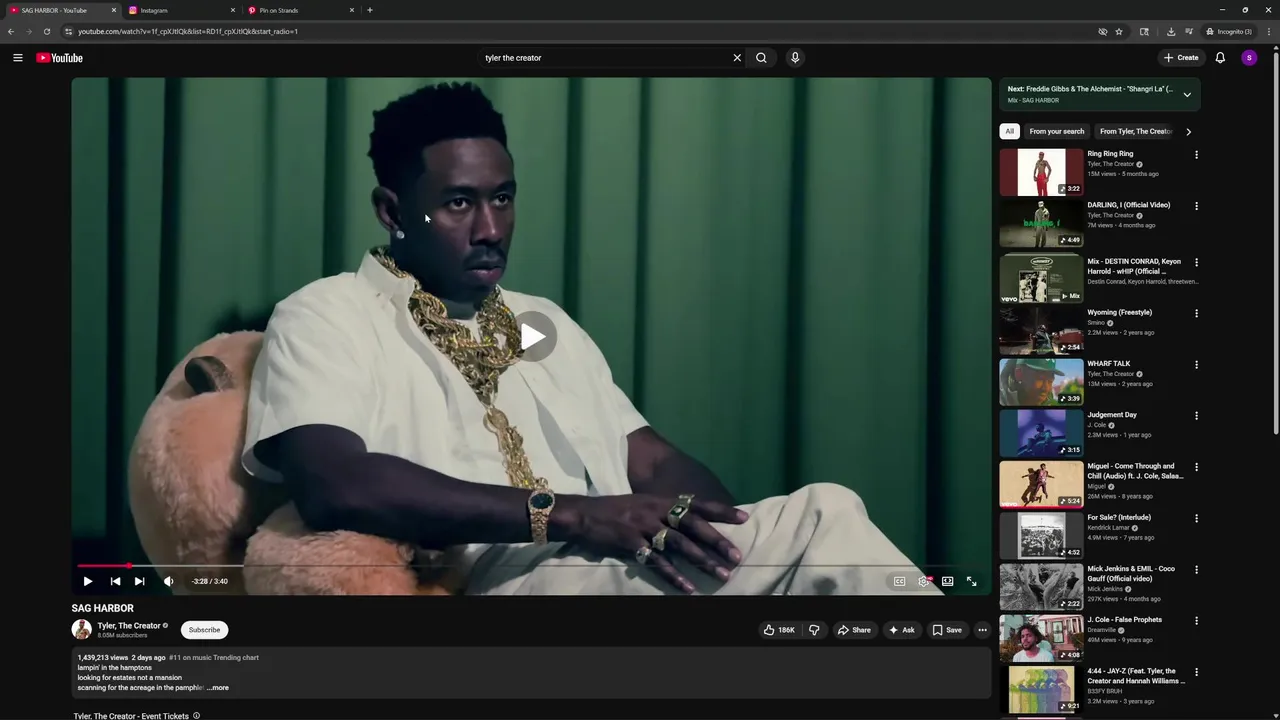Click the #11 on music Trending chart link
This screenshot has height=720, width=1280.
click(214, 658)
